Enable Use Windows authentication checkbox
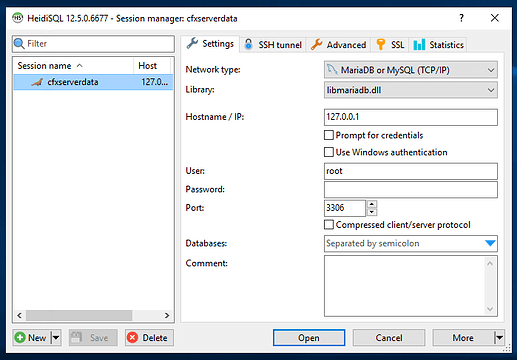The image size is (517, 360). [329, 152]
